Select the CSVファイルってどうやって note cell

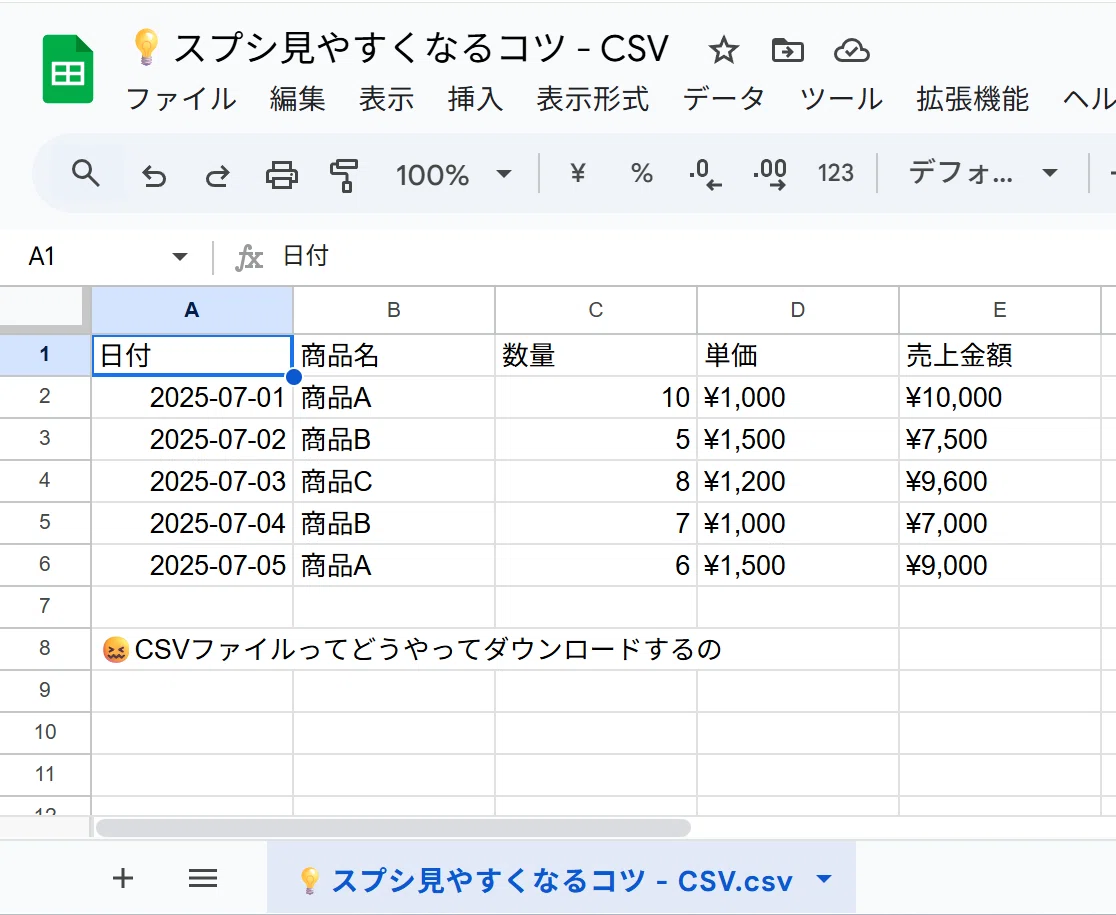(x=192, y=649)
